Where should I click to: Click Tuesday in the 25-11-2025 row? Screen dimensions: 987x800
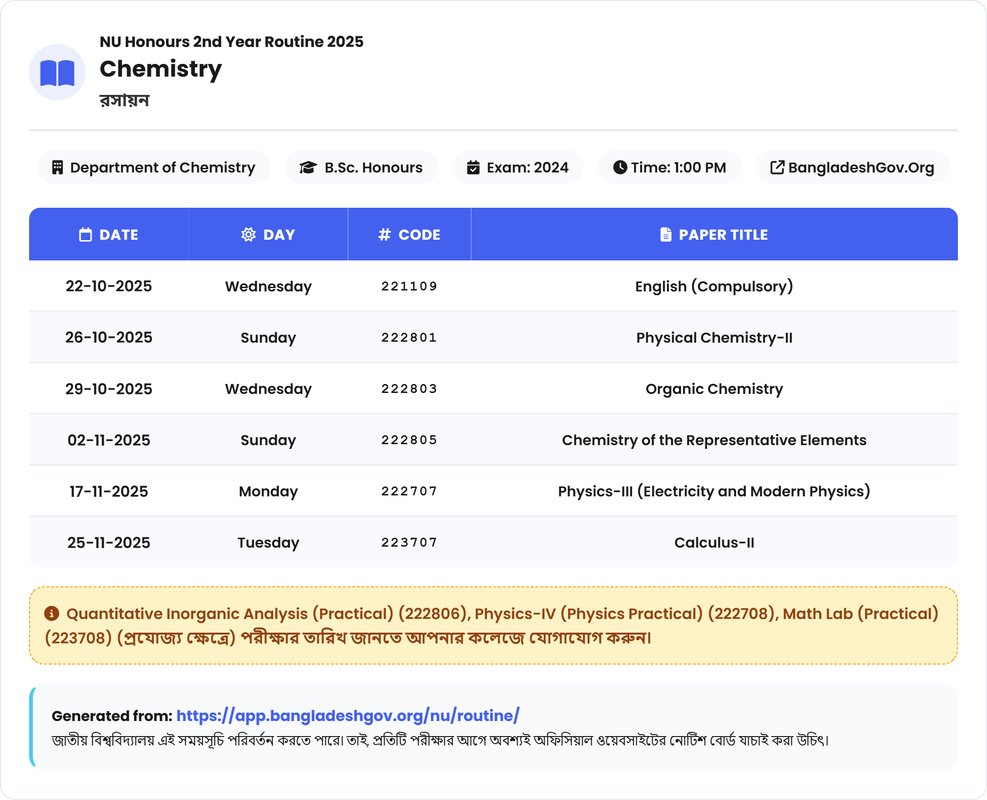pos(268,543)
